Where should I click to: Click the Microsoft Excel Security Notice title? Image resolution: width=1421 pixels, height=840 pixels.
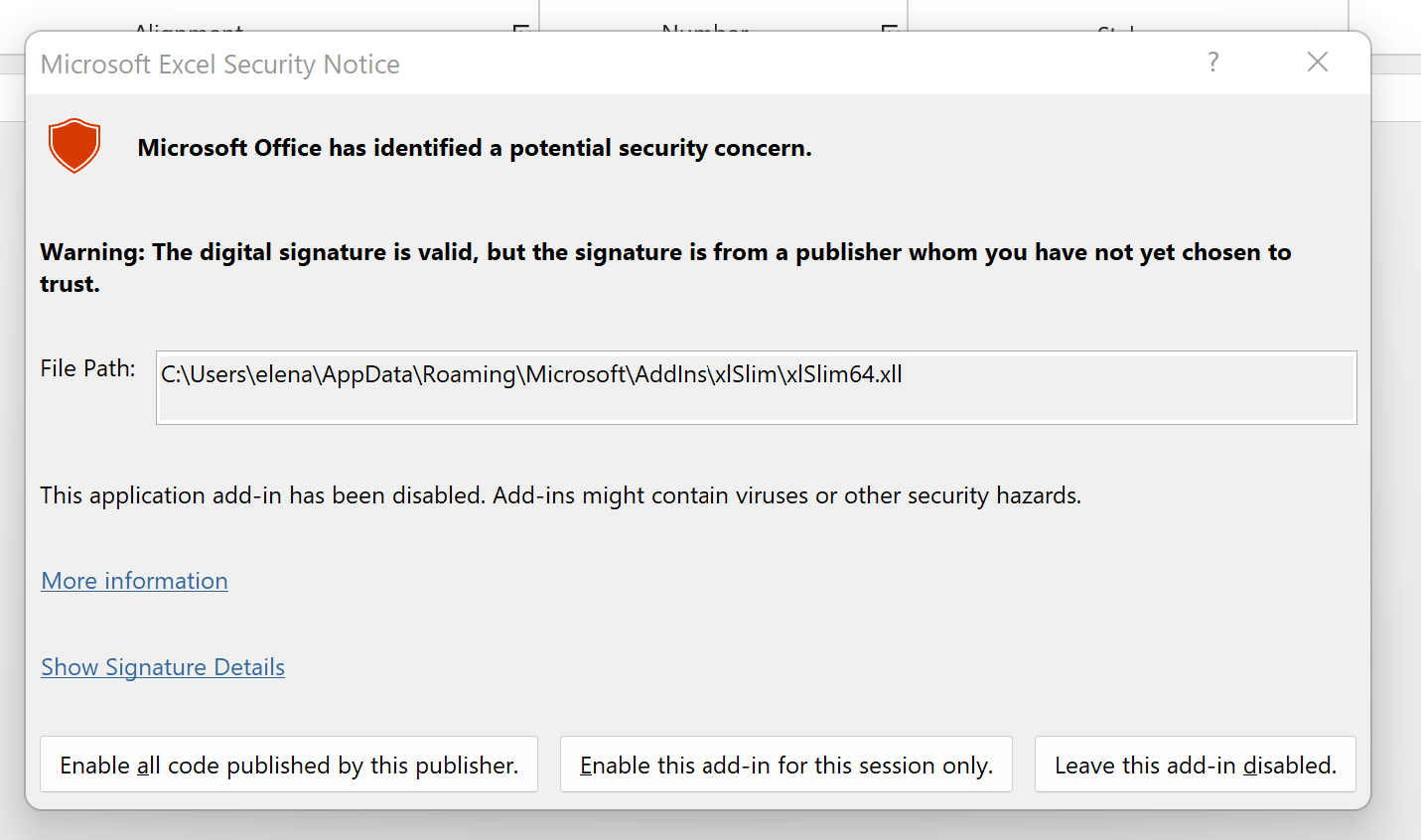[x=220, y=65]
